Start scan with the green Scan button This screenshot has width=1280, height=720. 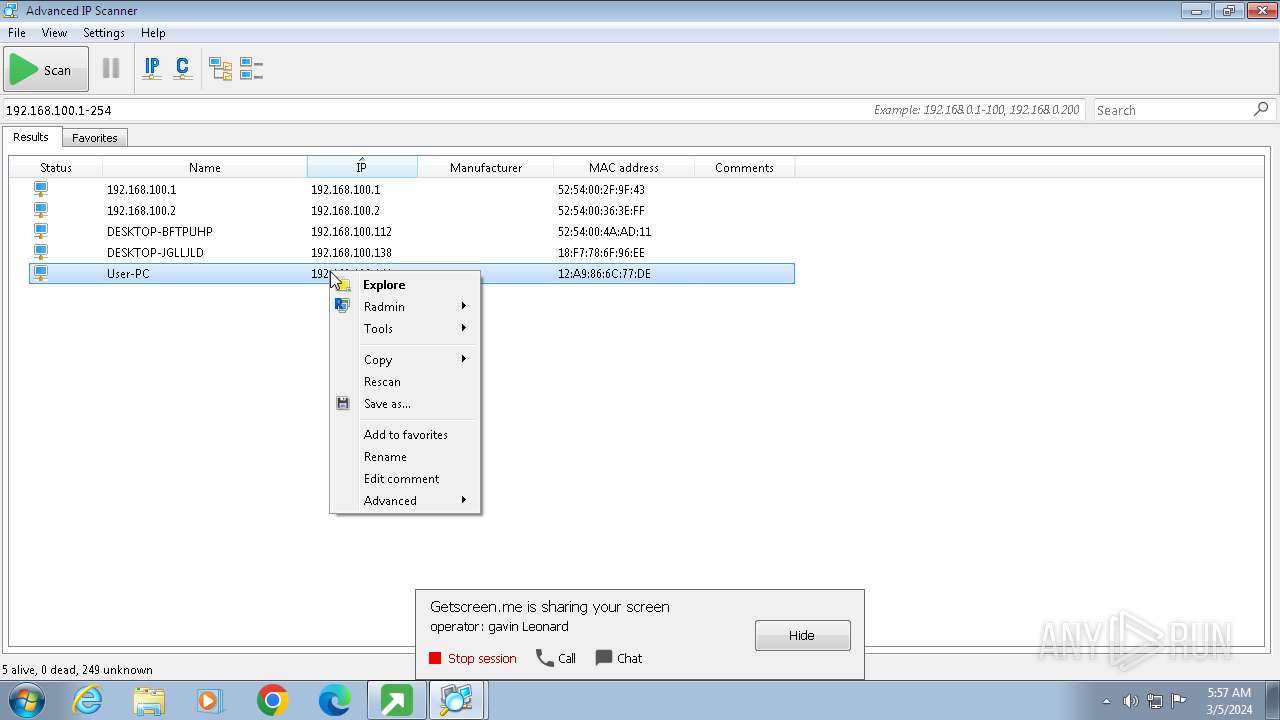click(x=46, y=69)
